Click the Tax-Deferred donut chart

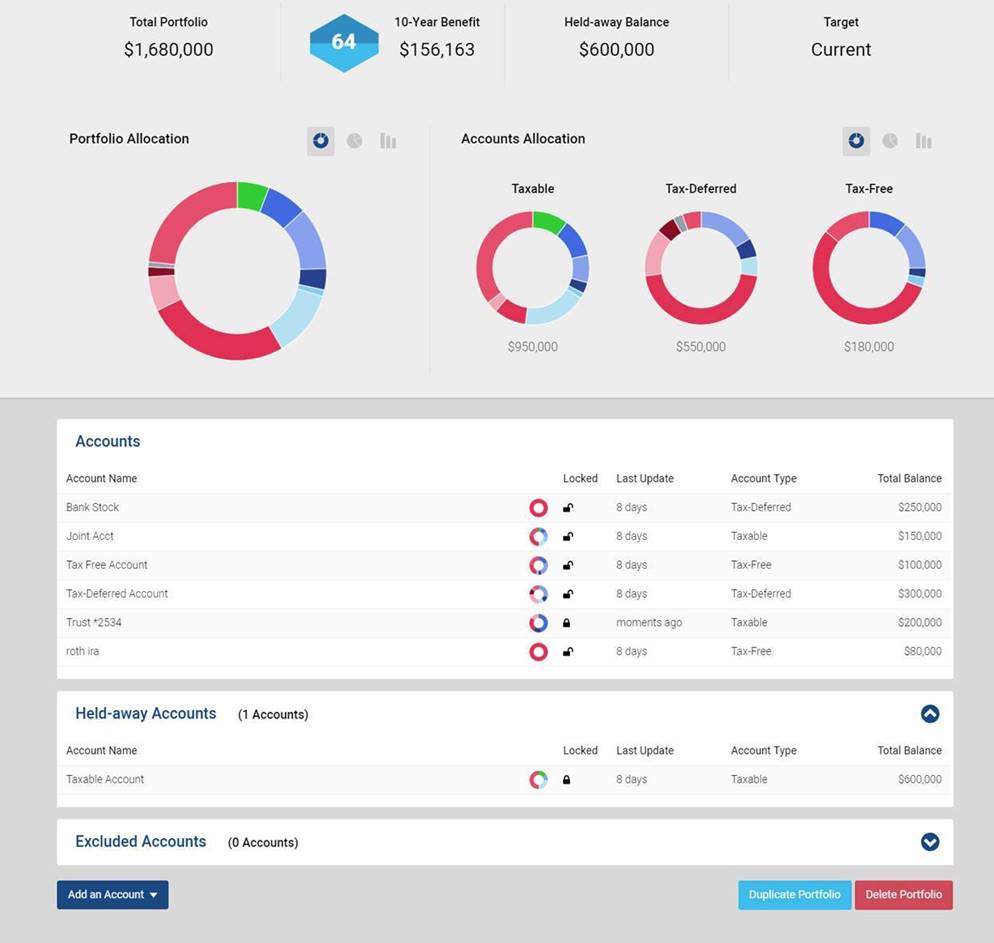point(701,267)
